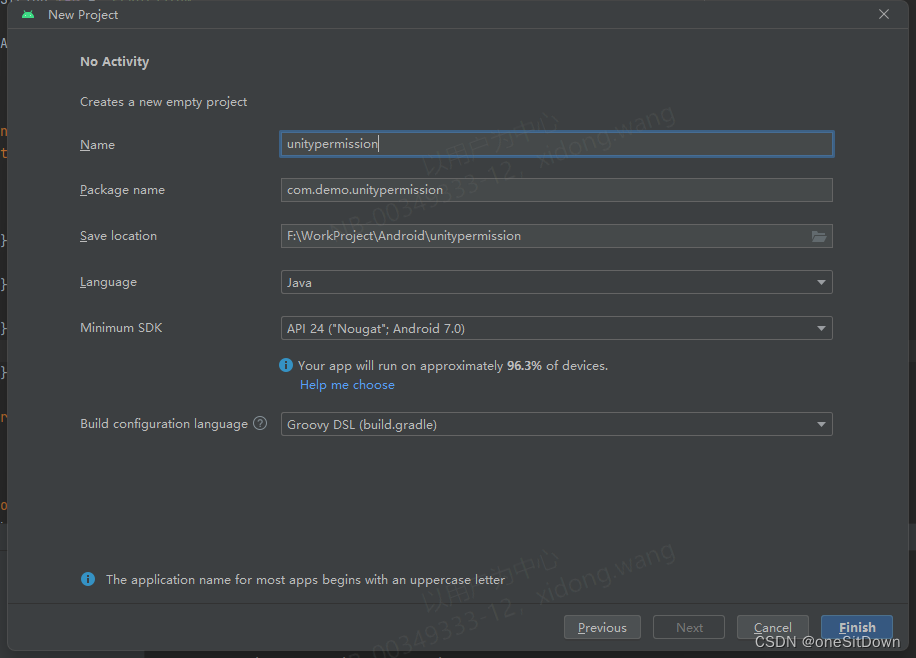Click the help question mark for Build configuration language
This screenshot has height=658, width=916.
260,423
